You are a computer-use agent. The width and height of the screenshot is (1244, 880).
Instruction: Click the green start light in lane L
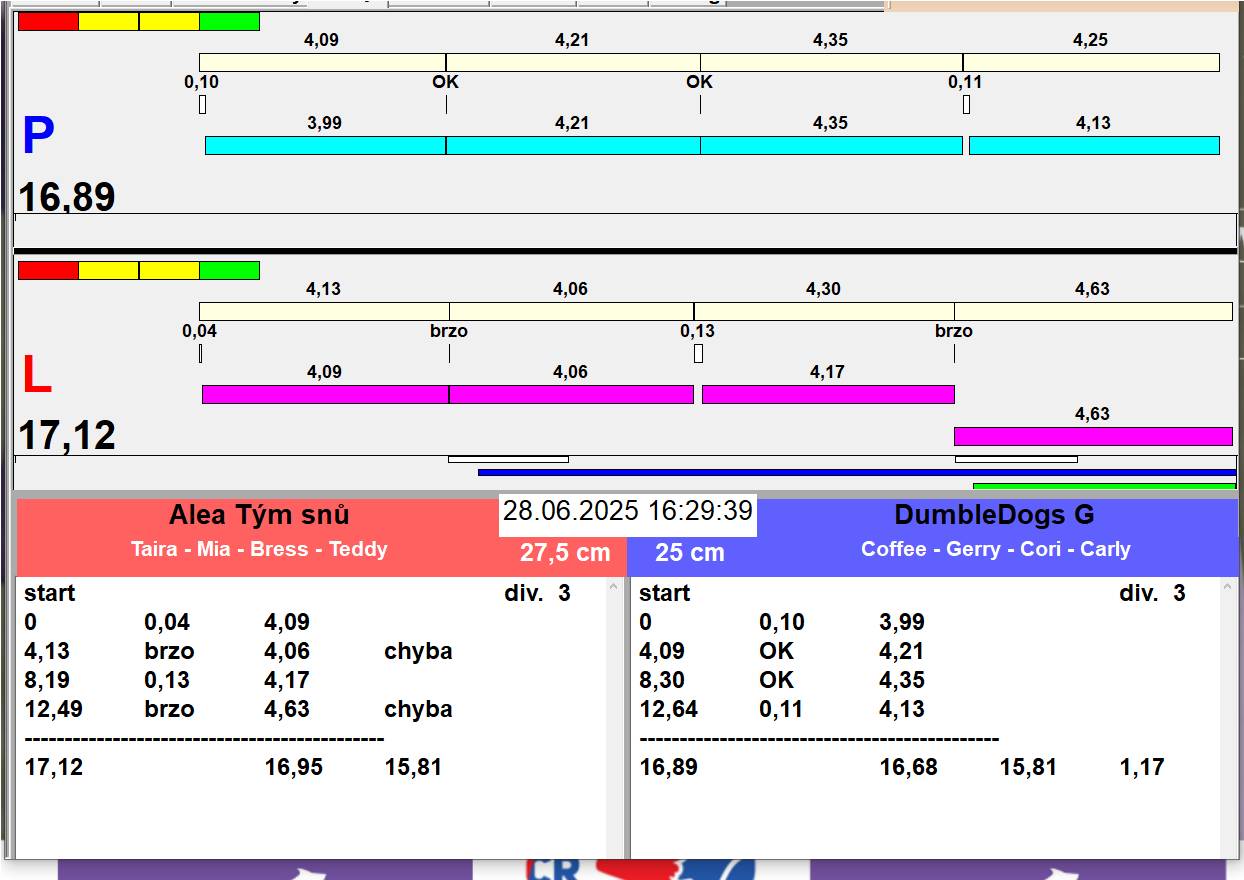(x=229, y=270)
